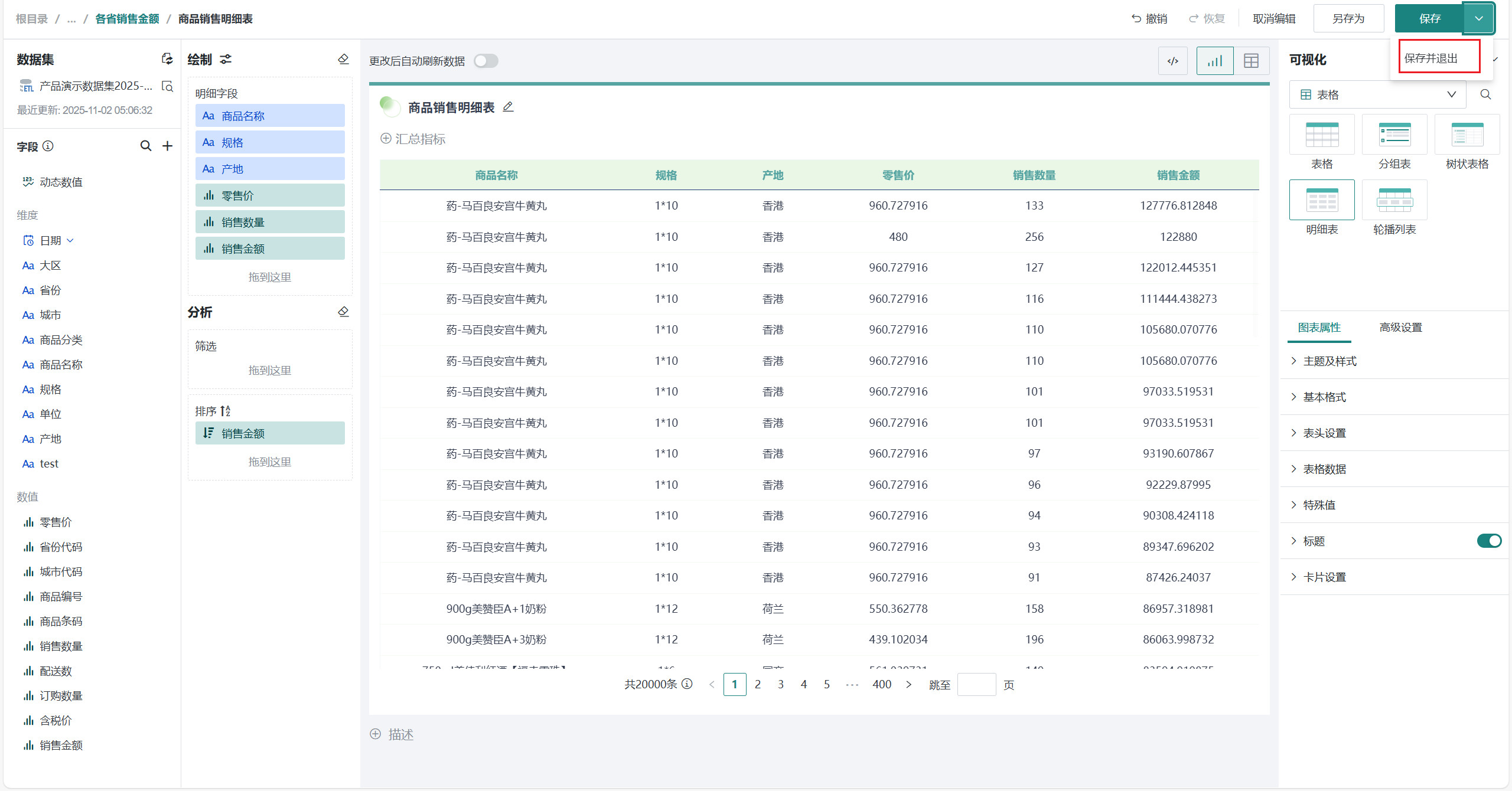This screenshot has width=1512, height=791.
Task: Switch to table data view icon
Action: click(x=1251, y=61)
